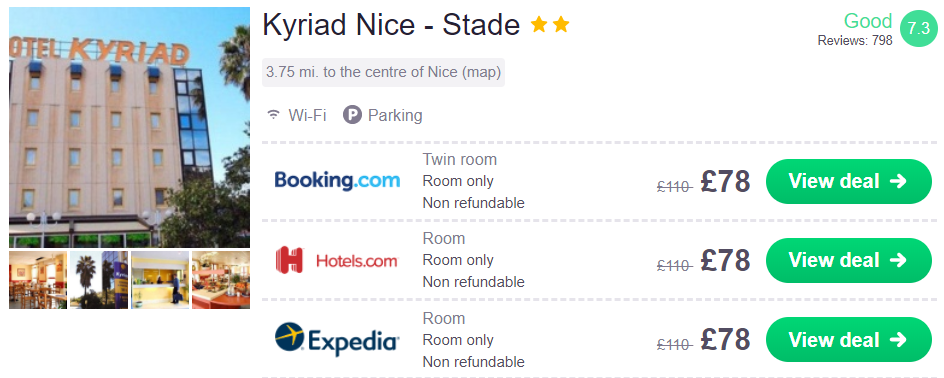Open the Kyriad Nice - Stade hotel title
Image resolution: width=944 pixels, height=378 pixels.
click(391, 25)
